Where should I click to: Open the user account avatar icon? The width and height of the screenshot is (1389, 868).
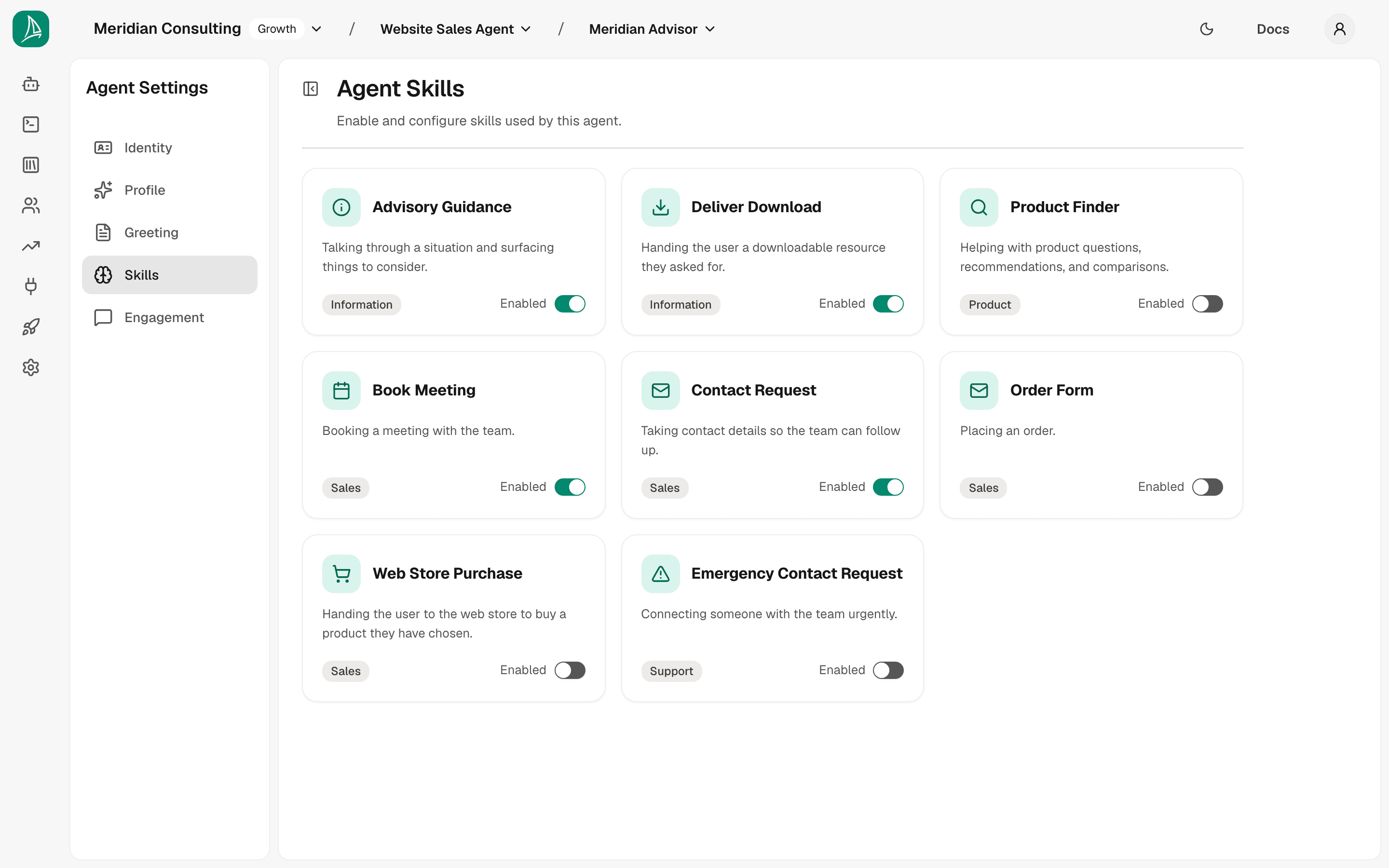click(x=1340, y=29)
